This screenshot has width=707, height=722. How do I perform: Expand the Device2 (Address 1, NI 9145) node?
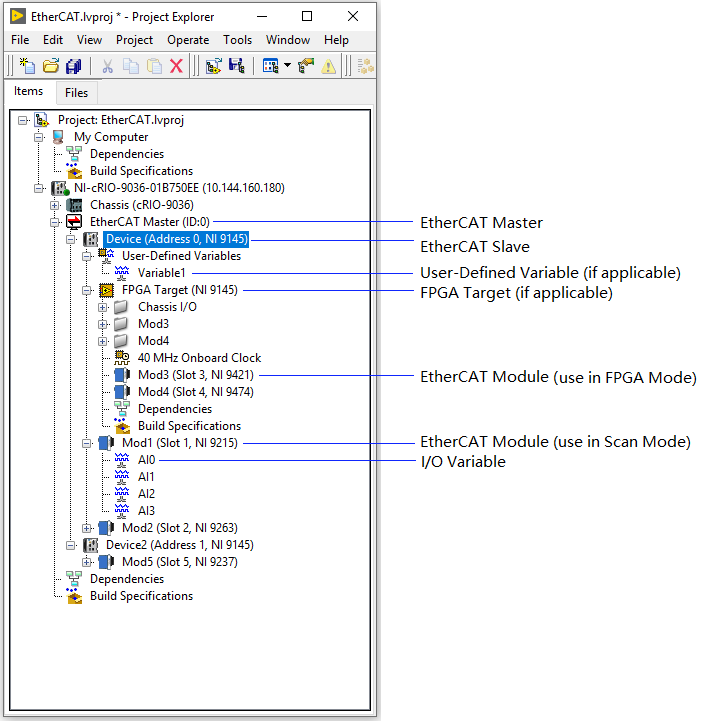(72, 545)
